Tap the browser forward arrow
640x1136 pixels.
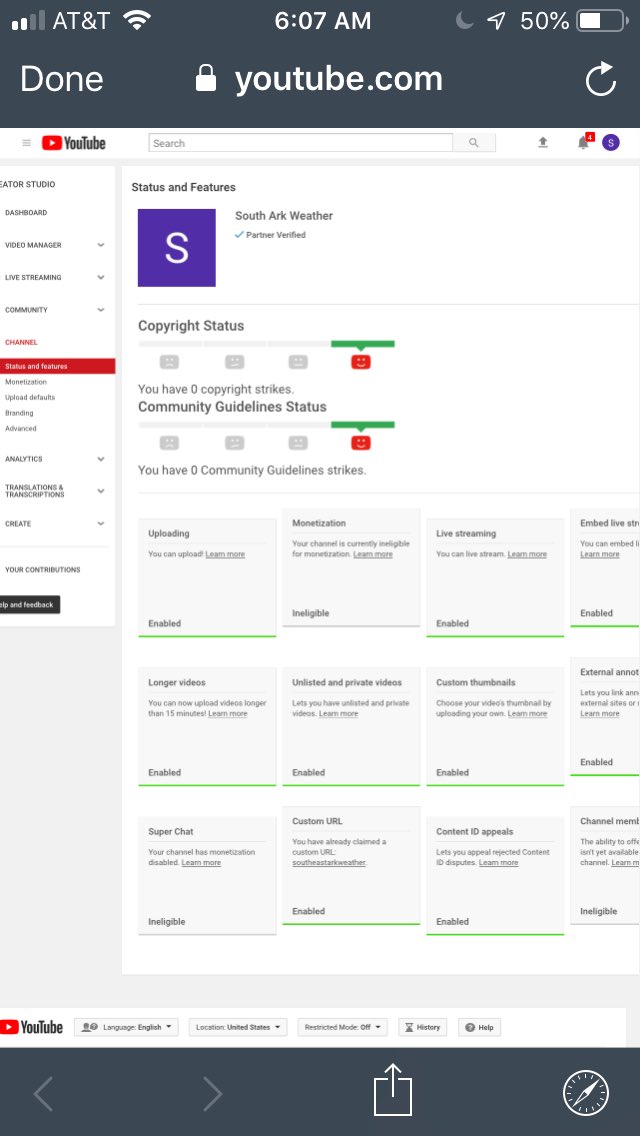[212, 1093]
